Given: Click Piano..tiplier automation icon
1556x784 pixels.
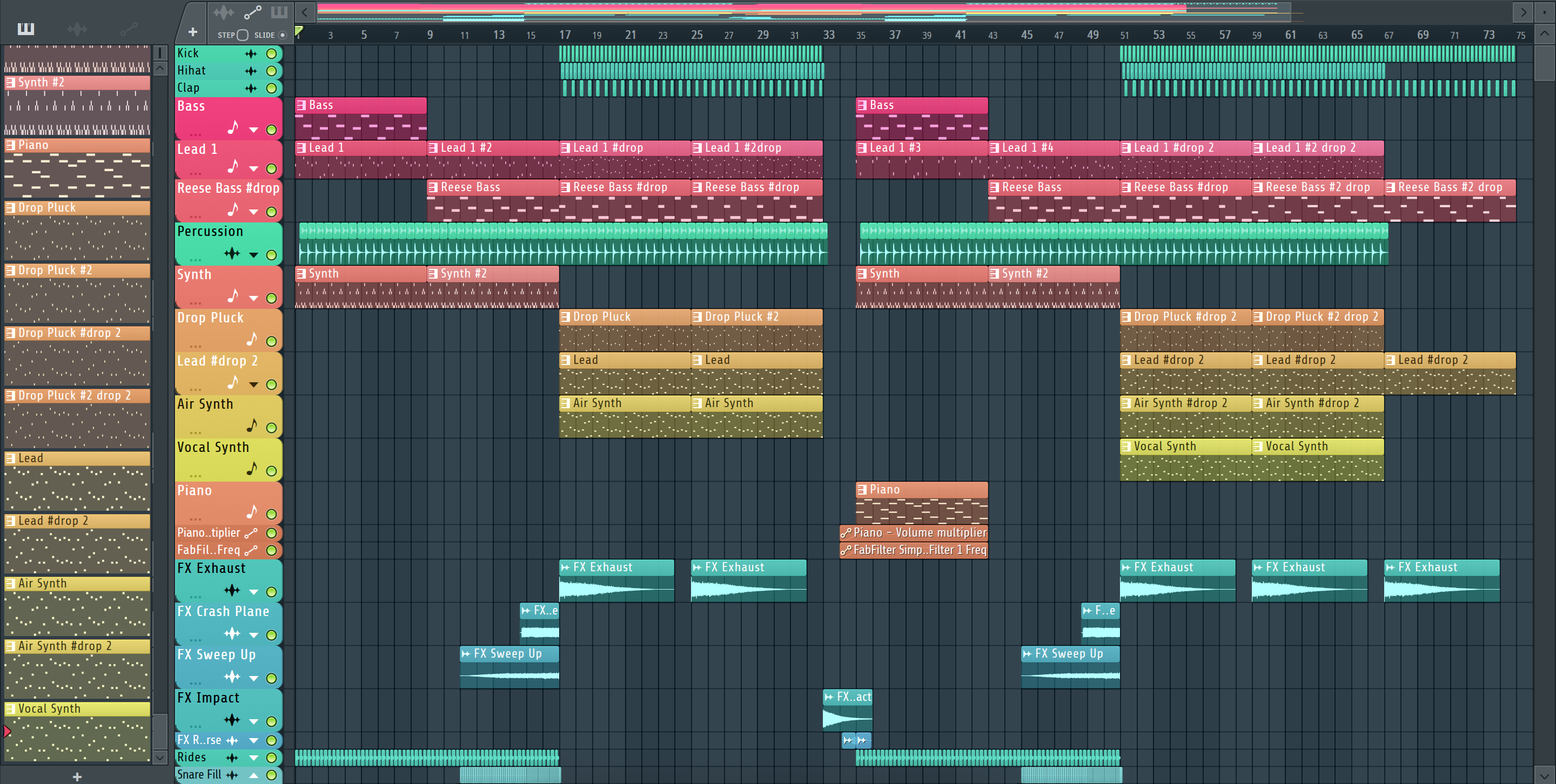Looking at the screenshot, I should [251, 533].
